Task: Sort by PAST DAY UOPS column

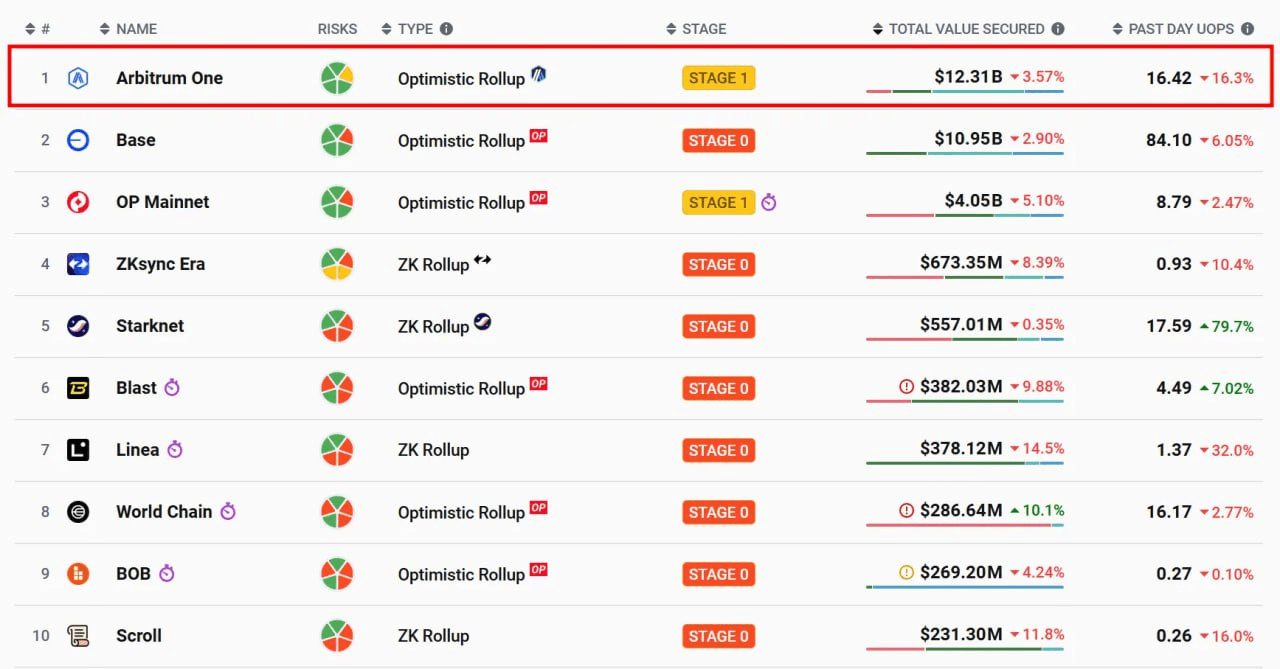Action: (x=1174, y=29)
